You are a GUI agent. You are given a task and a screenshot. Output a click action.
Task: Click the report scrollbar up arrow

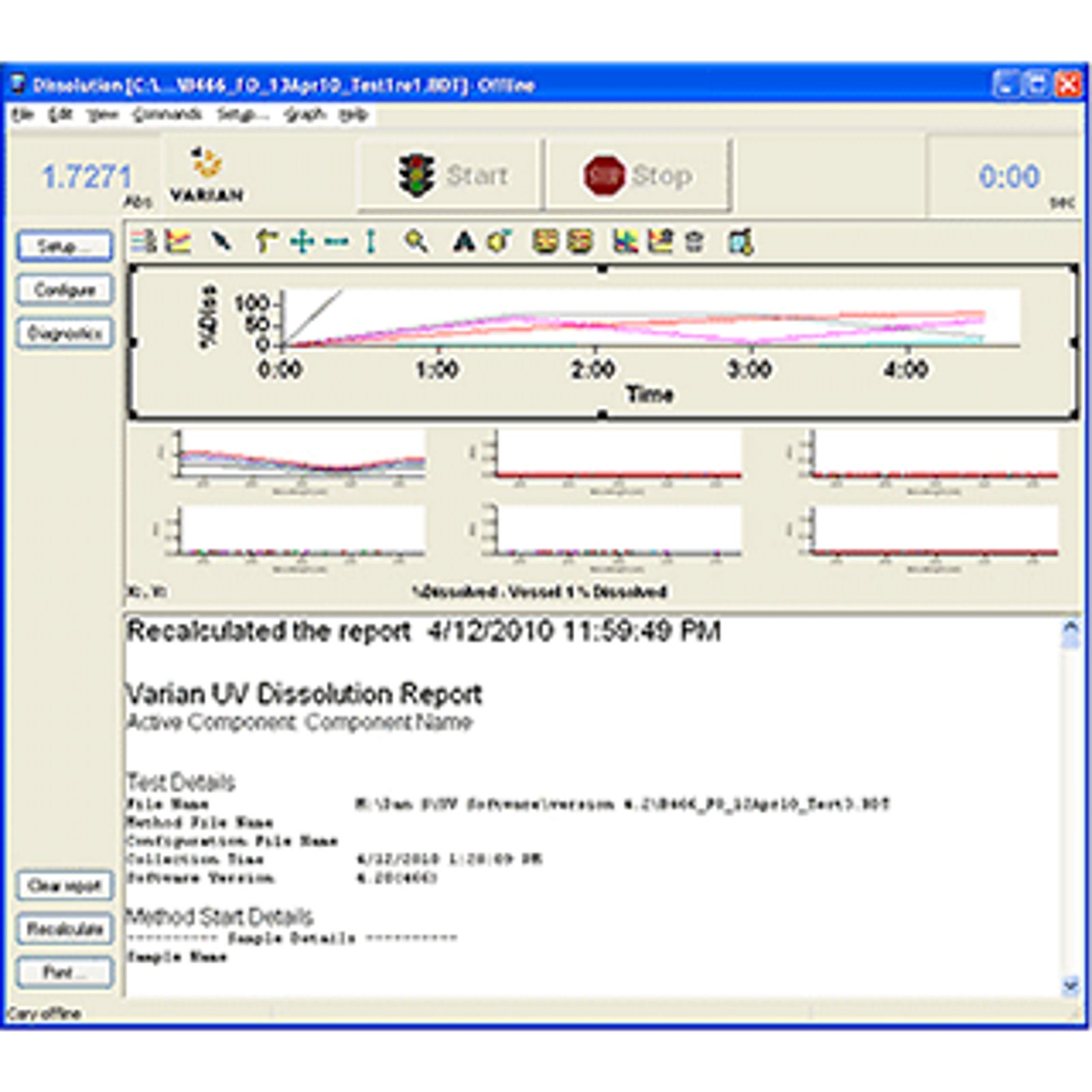click(1071, 626)
